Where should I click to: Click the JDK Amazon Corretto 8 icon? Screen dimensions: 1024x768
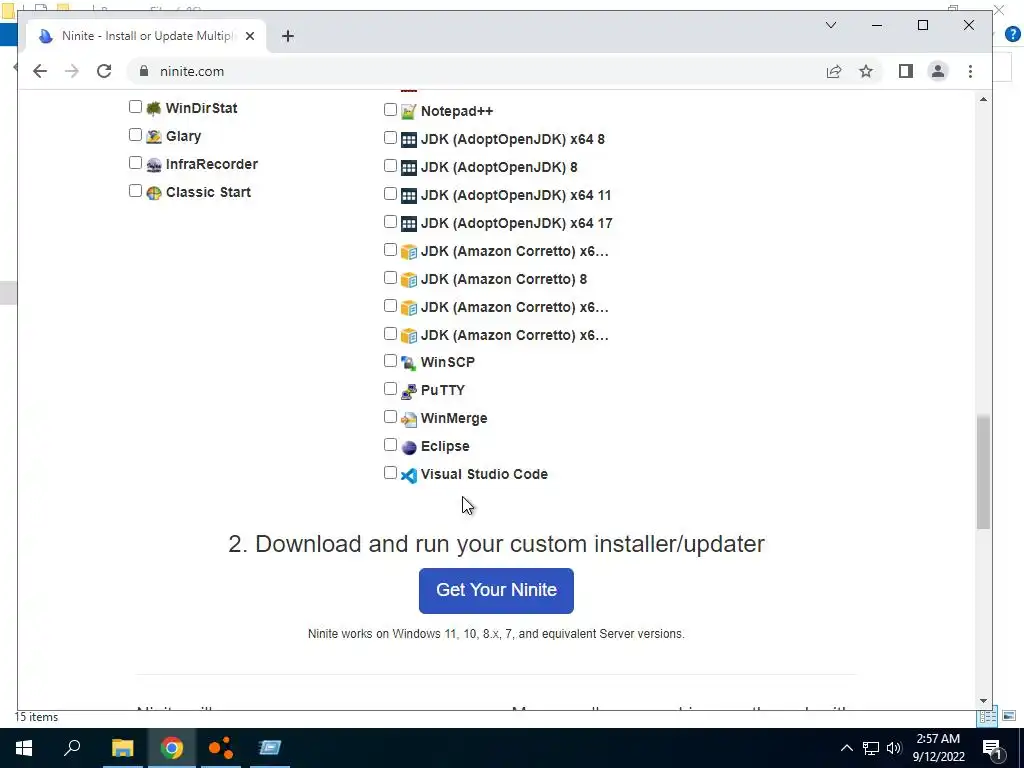pyautogui.click(x=408, y=280)
